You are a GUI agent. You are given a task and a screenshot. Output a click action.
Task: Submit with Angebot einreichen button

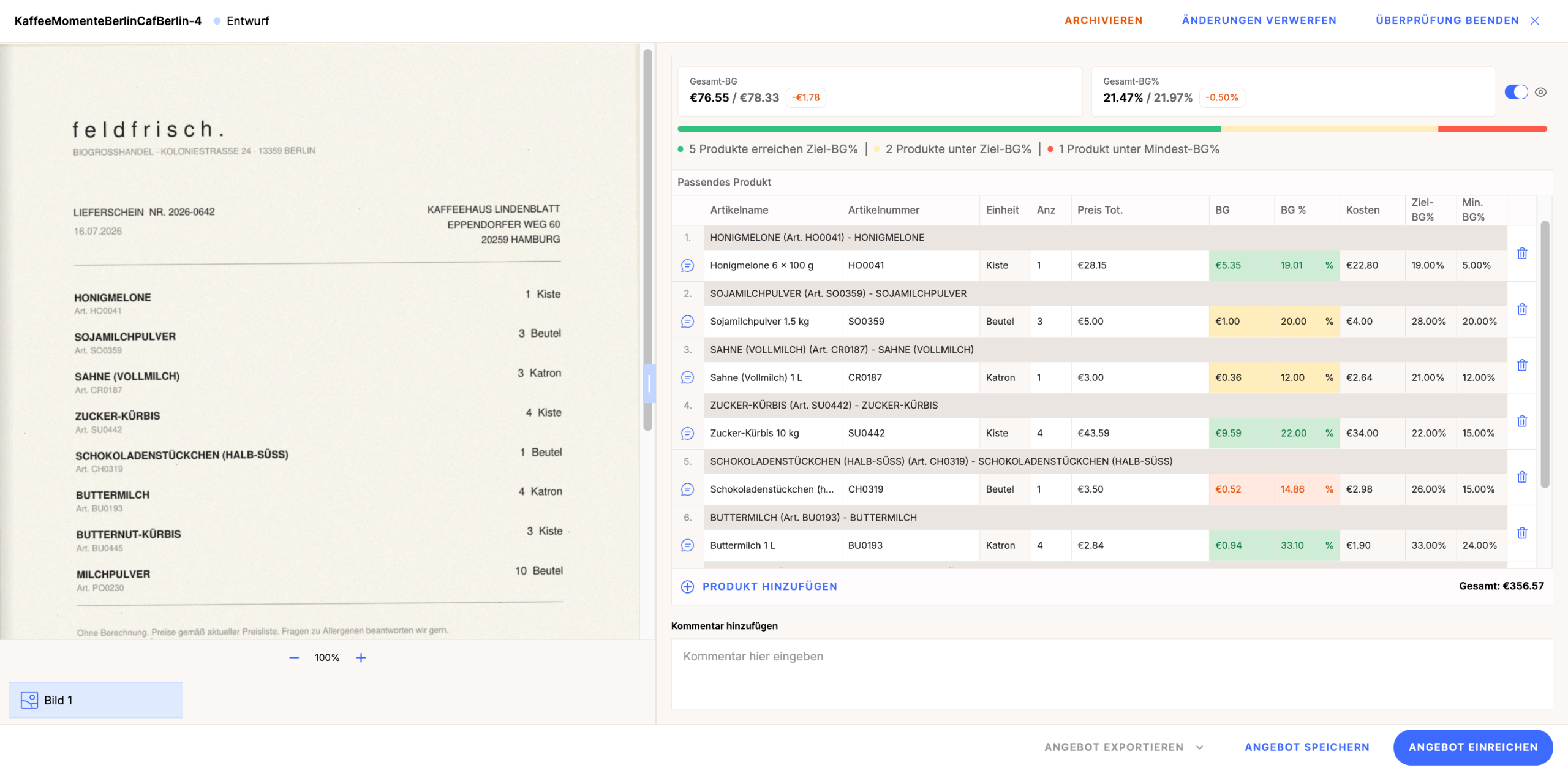1472,747
